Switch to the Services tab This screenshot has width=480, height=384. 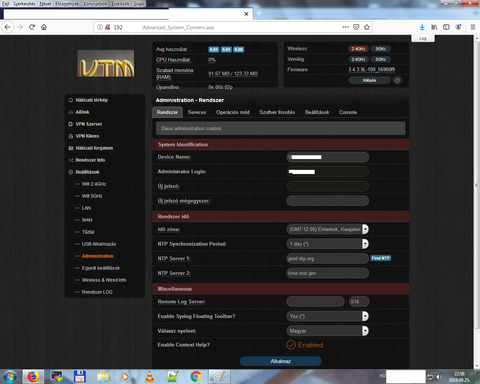click(x=197, y=112)
